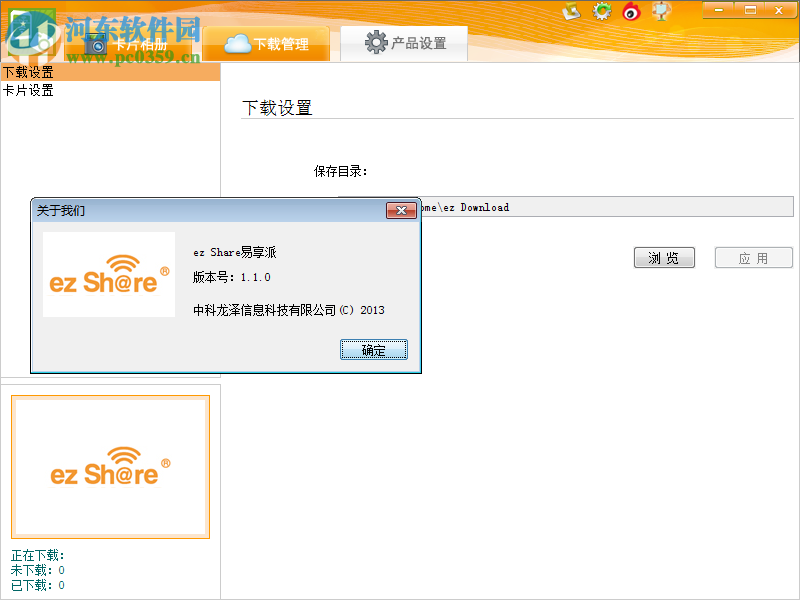Click the ez Share card preview thumbnail
This screenshot has height=600, width=800.
pos(110,466)
